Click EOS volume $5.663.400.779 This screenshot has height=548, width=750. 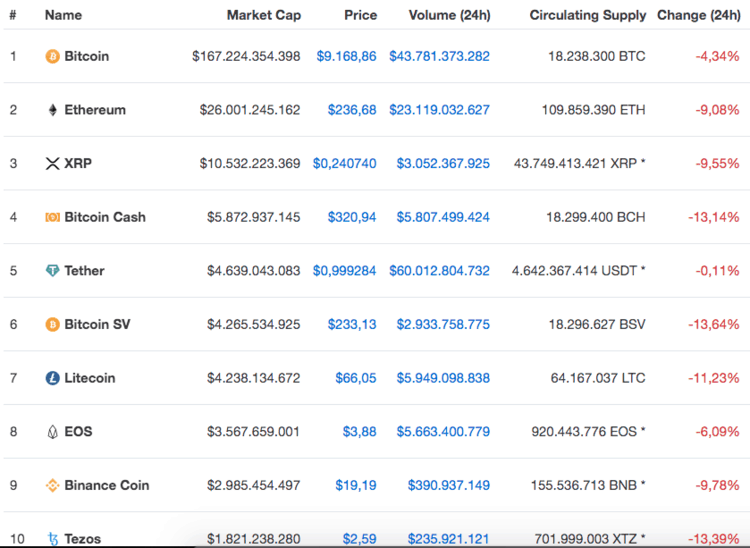click(443, 432)
